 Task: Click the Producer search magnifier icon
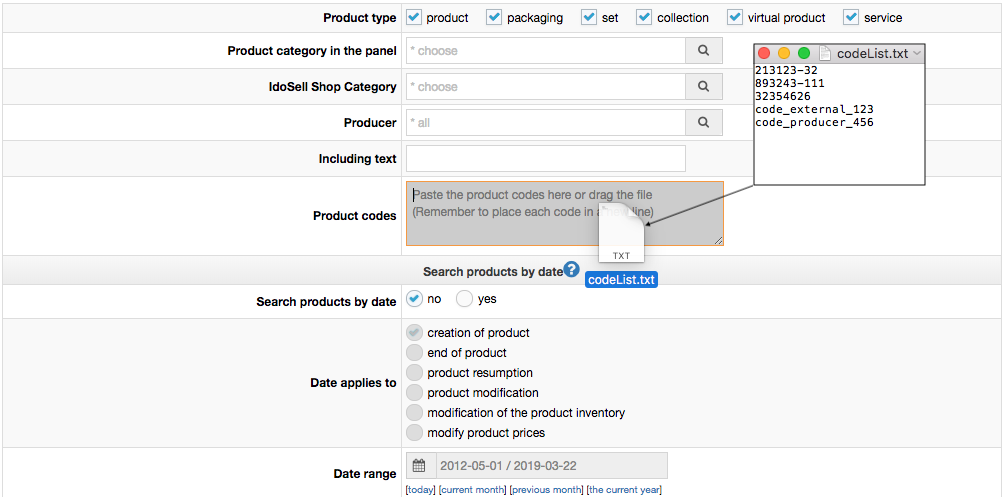pyautogui.click(x=704, y=122)
